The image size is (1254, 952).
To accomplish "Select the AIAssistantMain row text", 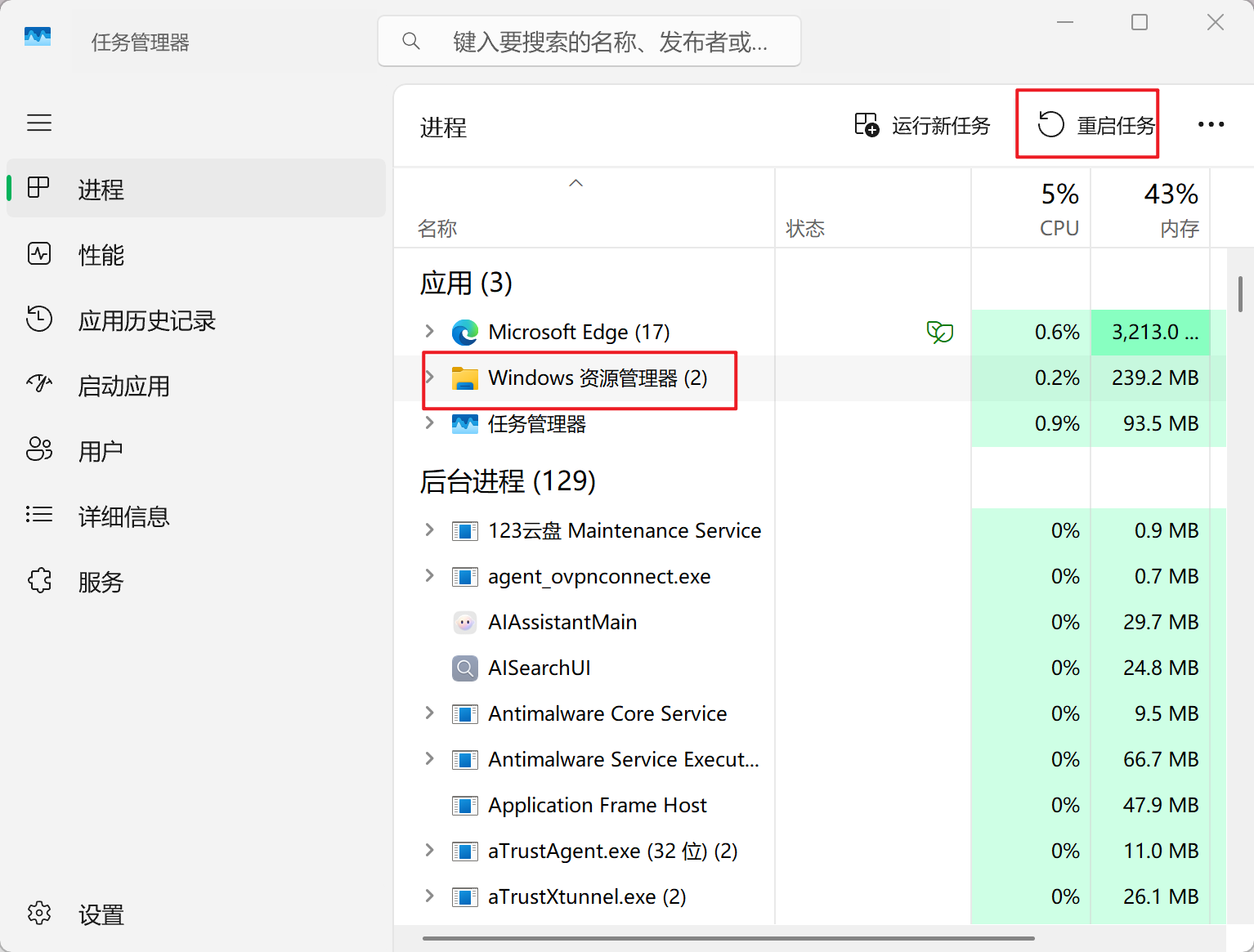I will coord(562,623).
